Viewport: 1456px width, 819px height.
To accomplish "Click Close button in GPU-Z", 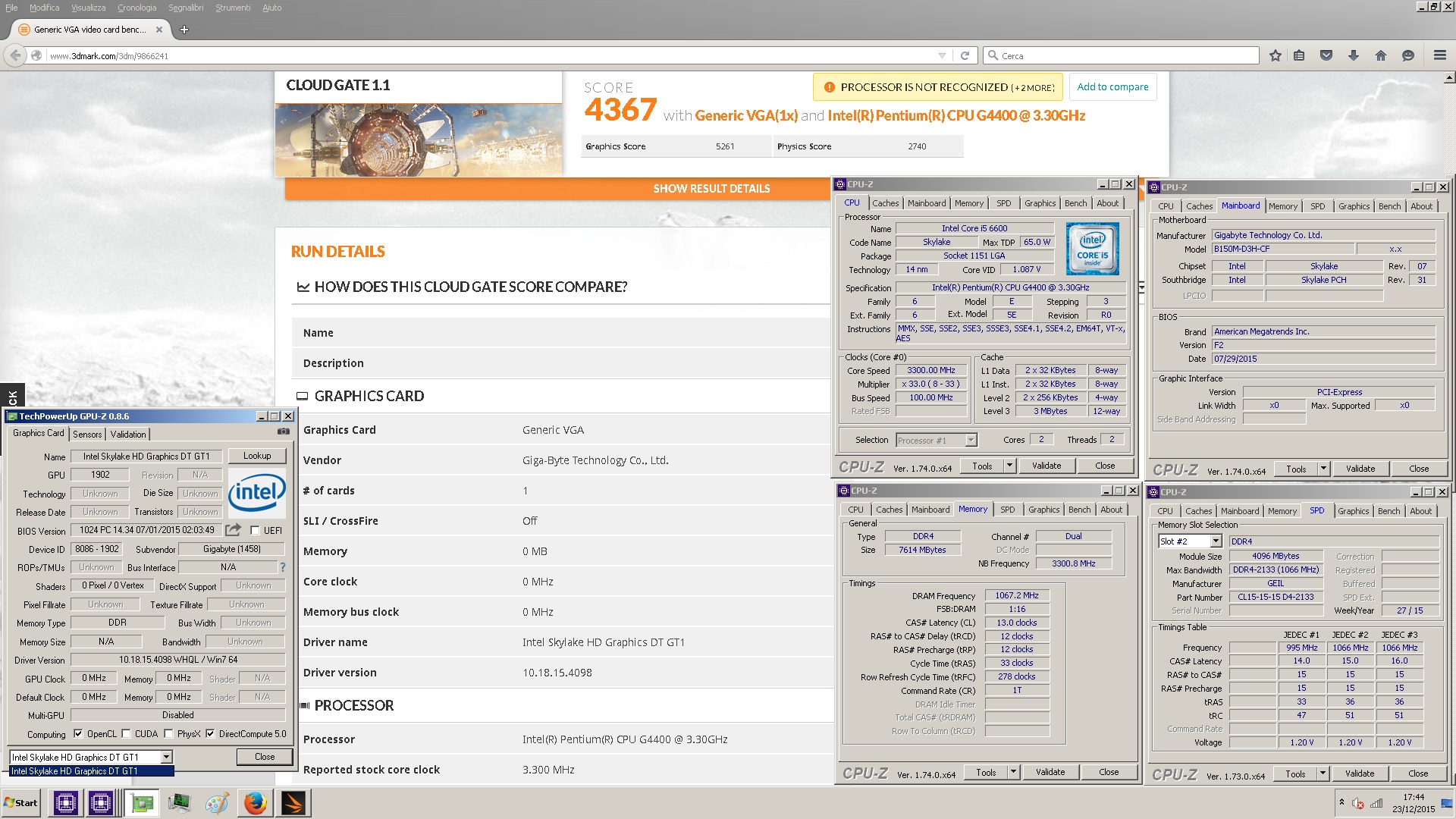I will [x=265, y=757].
